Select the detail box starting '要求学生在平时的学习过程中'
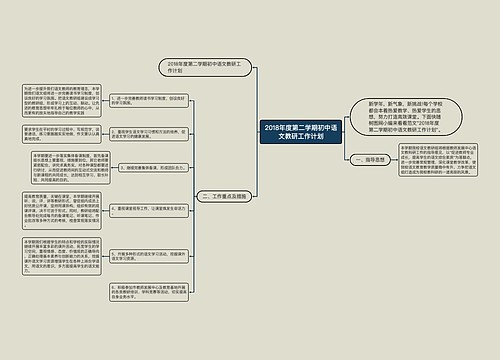 coord(62,134)
